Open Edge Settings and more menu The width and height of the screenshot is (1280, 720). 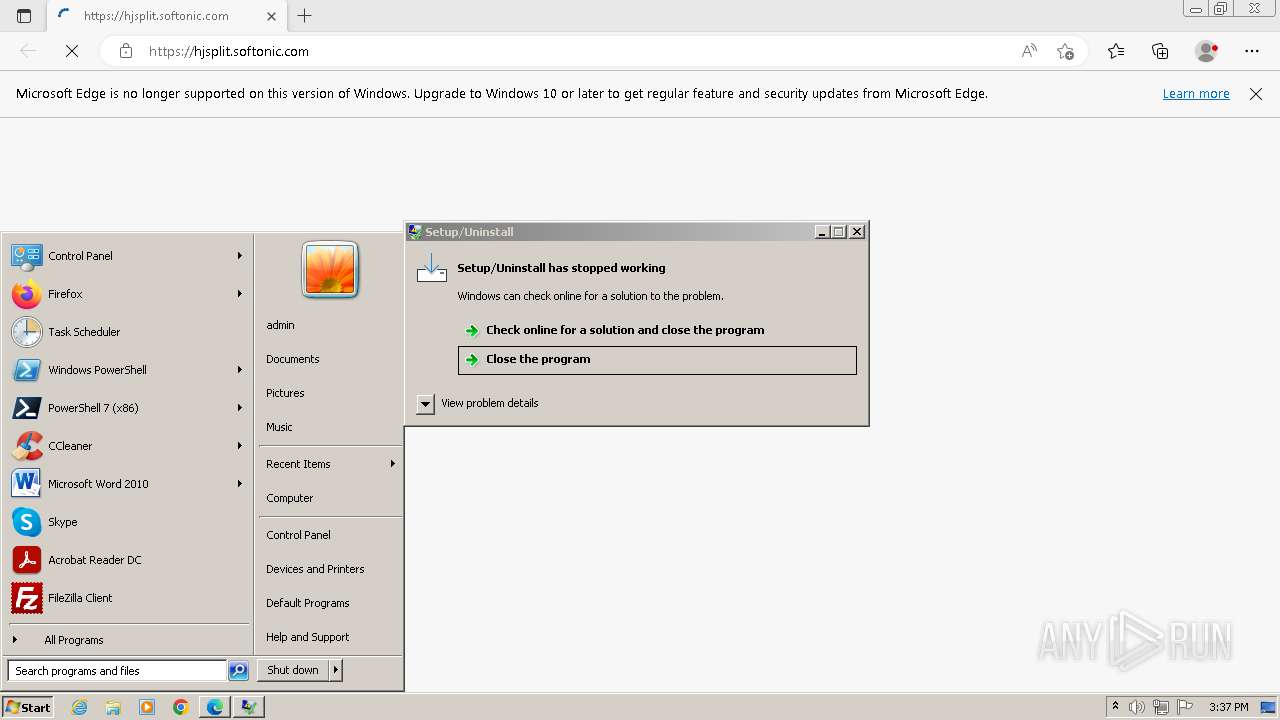tap(1252, 51)
